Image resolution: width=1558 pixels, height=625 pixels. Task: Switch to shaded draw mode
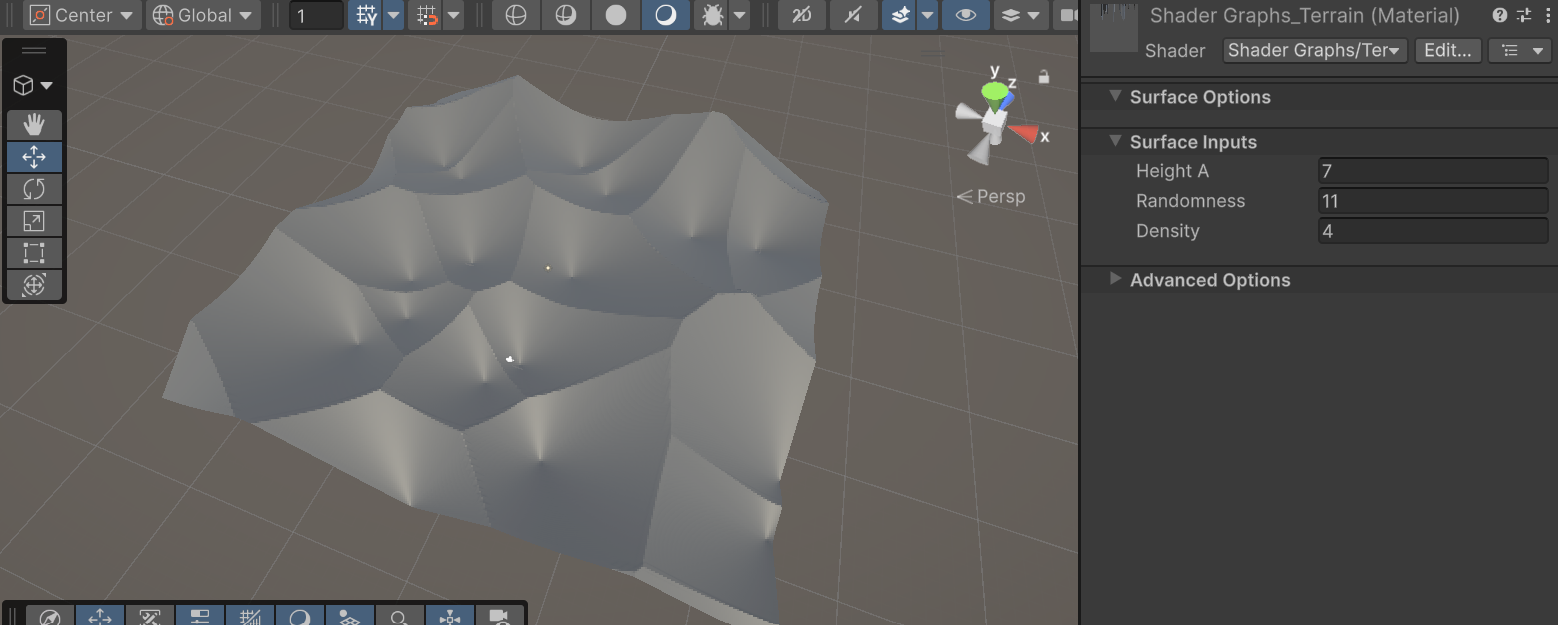[666, 15]
